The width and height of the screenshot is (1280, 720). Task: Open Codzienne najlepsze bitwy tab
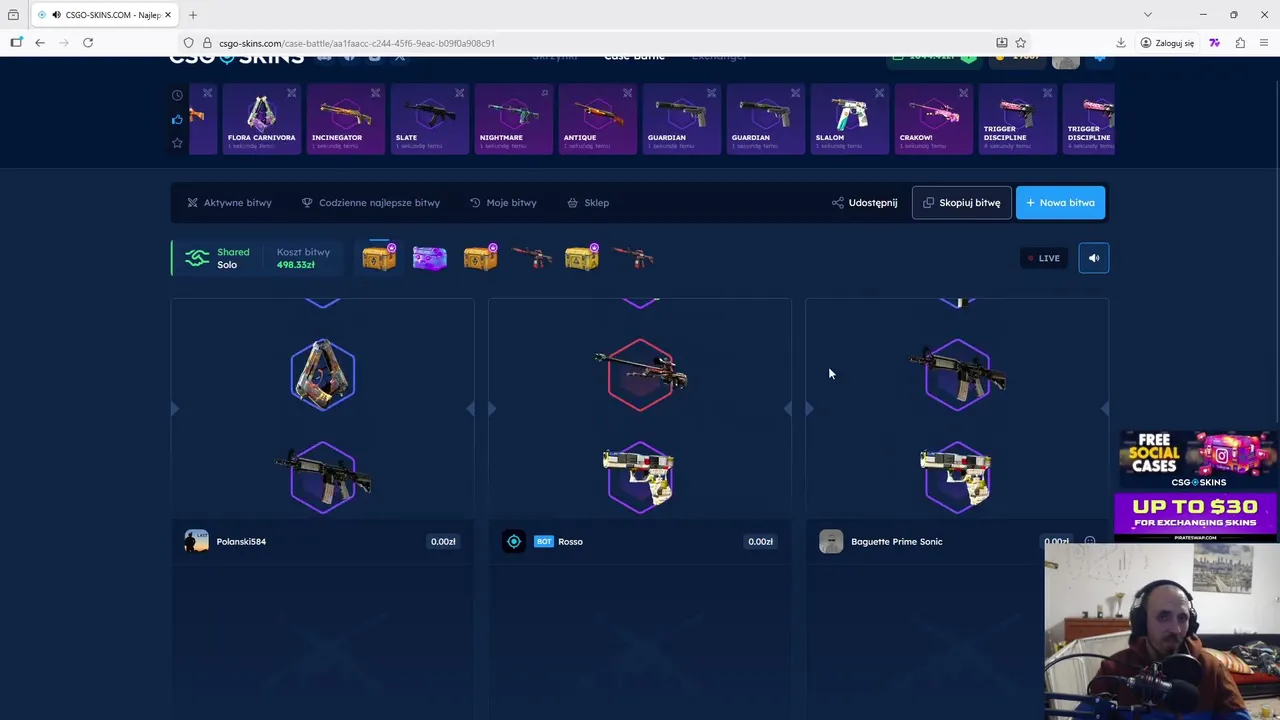click(x=371, y=202)
